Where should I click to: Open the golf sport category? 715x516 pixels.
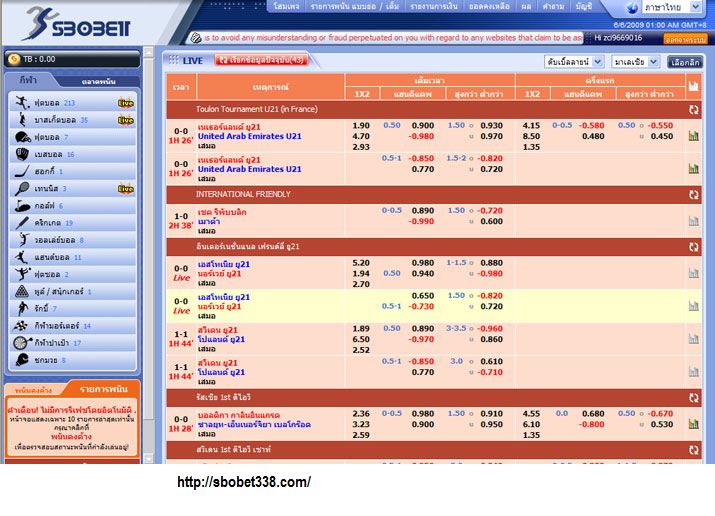pos(22,205)
